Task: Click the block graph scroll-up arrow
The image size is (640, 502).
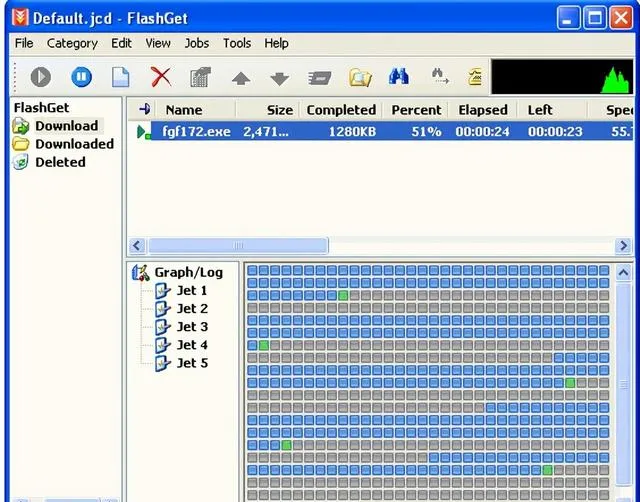Action: 623,272
